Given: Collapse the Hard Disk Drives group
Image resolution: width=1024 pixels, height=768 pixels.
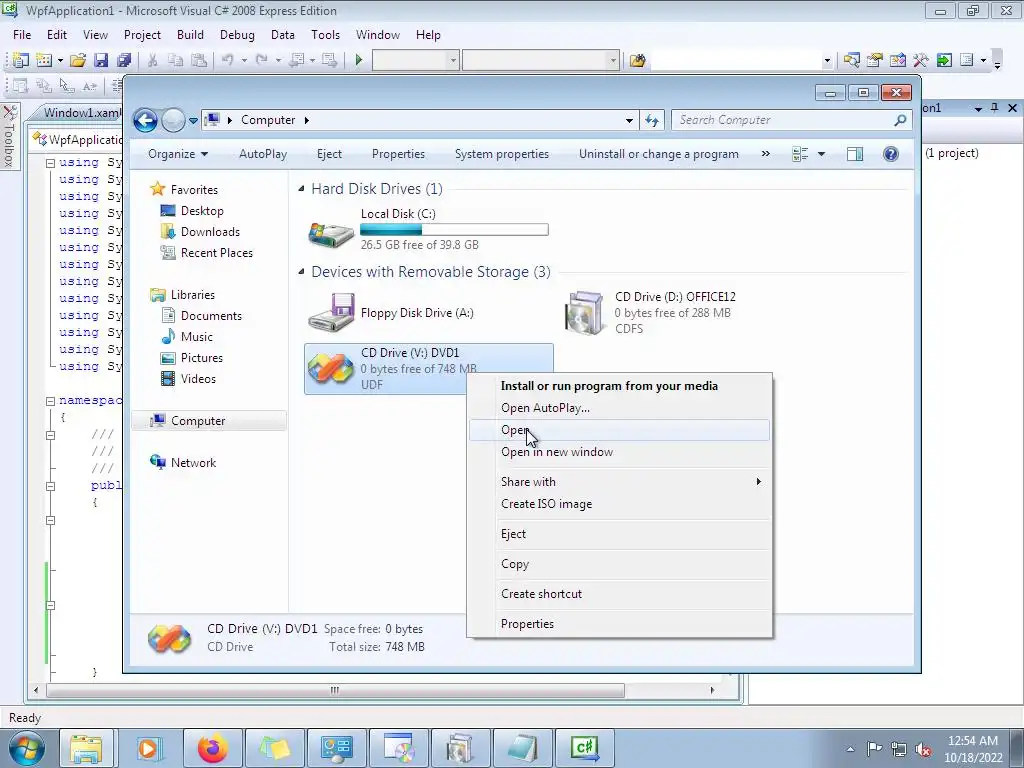Looking at the screenshot, I should click(301, 189).
